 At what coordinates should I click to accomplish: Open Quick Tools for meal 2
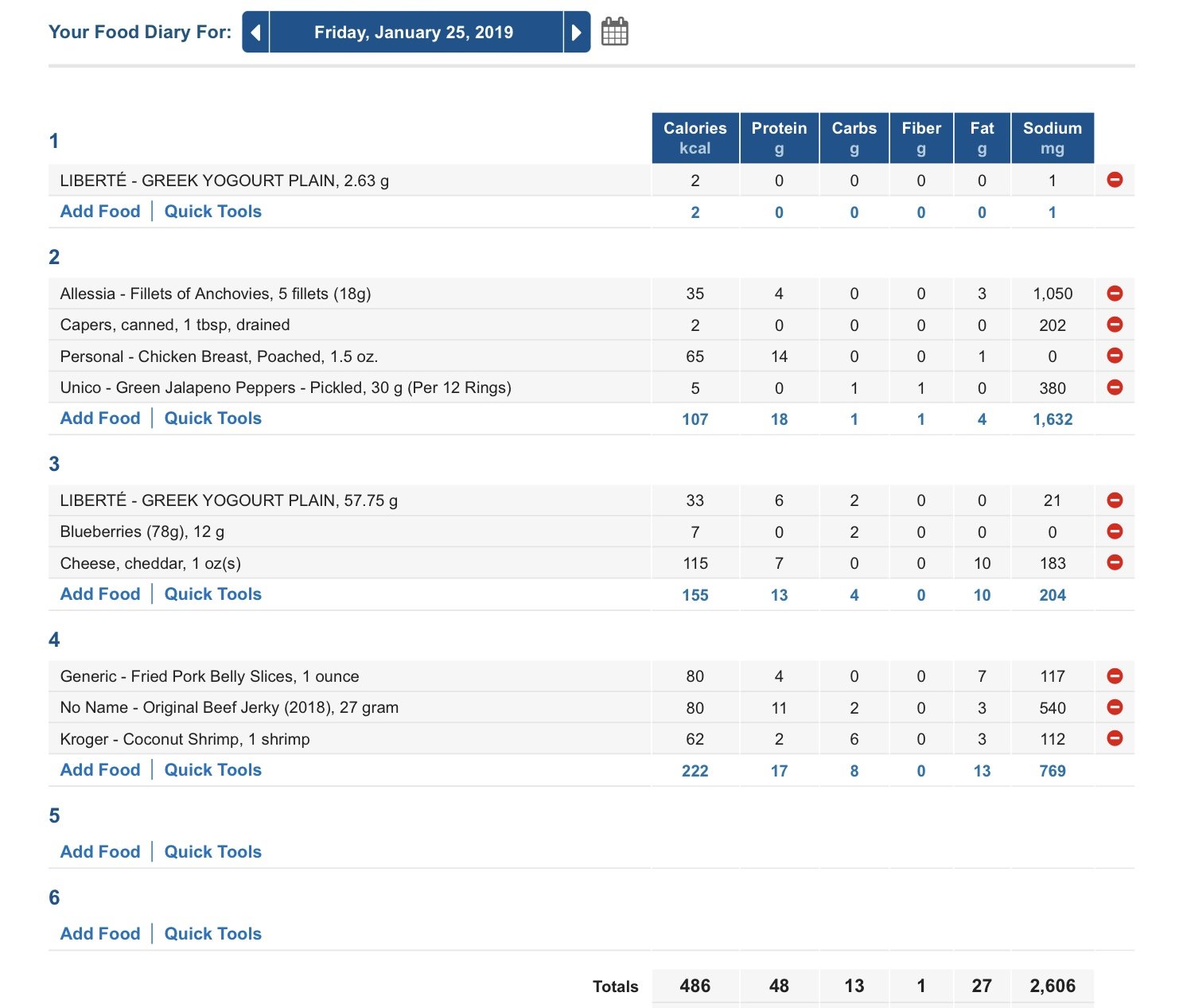212,418
